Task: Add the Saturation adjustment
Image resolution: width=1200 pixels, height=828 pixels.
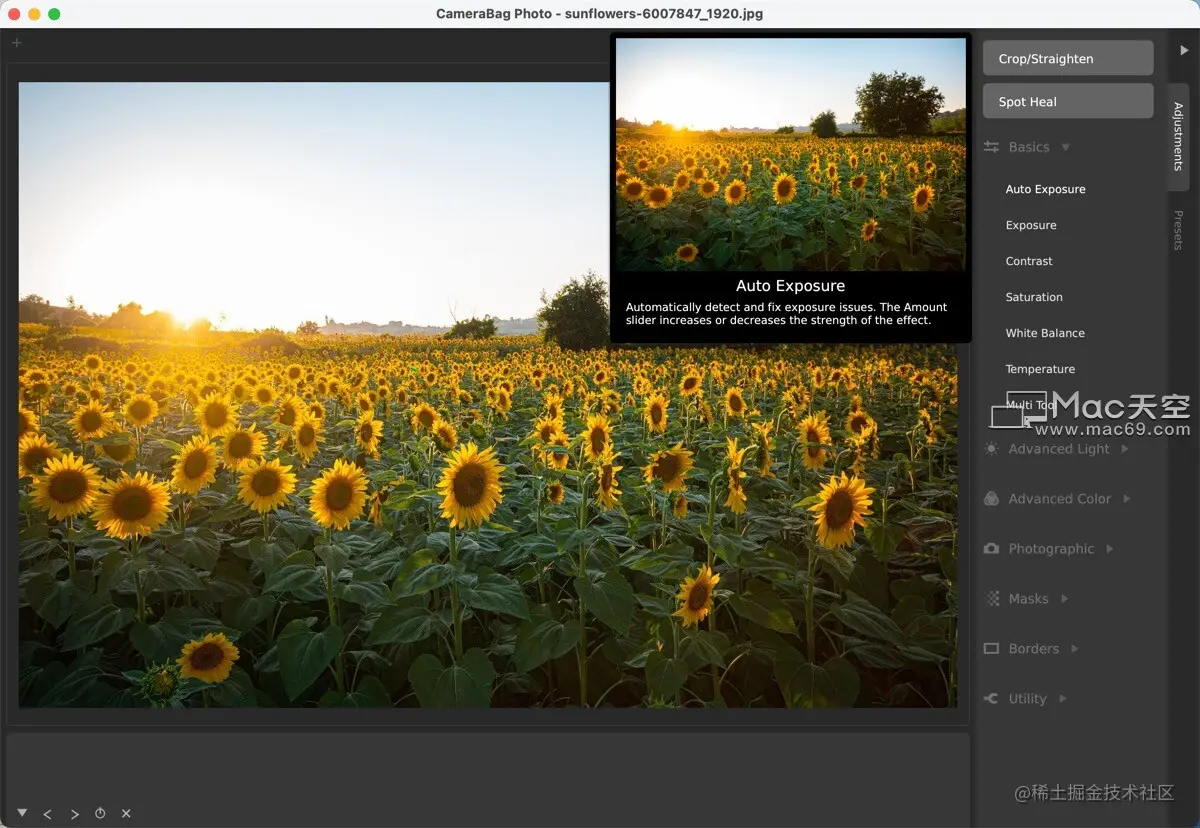Action: coord(1034,297)
